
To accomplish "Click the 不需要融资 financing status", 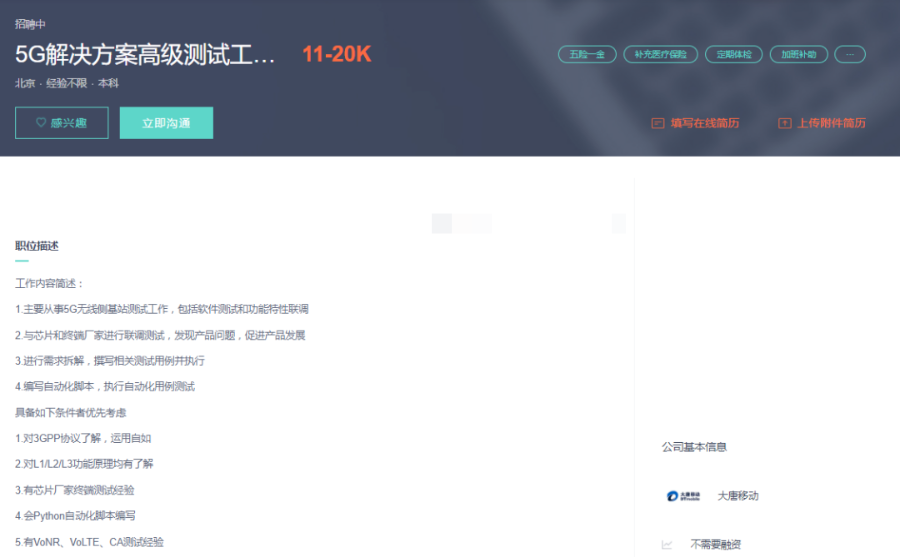I will [715, 544].
